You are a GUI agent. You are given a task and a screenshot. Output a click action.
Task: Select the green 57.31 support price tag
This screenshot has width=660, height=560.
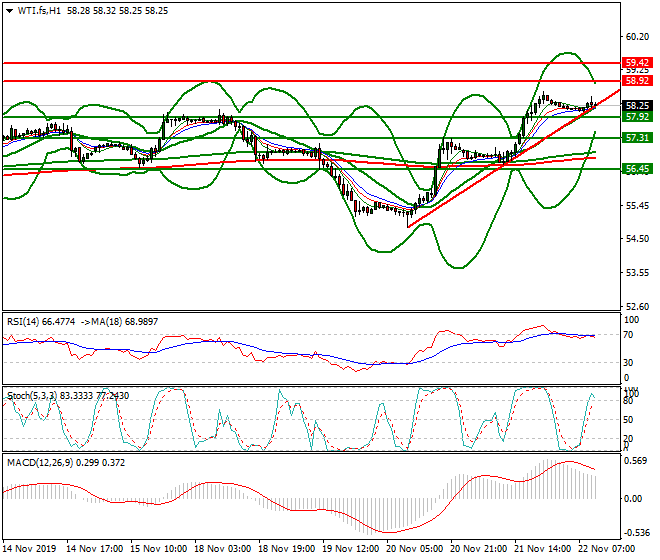point(637,137)
